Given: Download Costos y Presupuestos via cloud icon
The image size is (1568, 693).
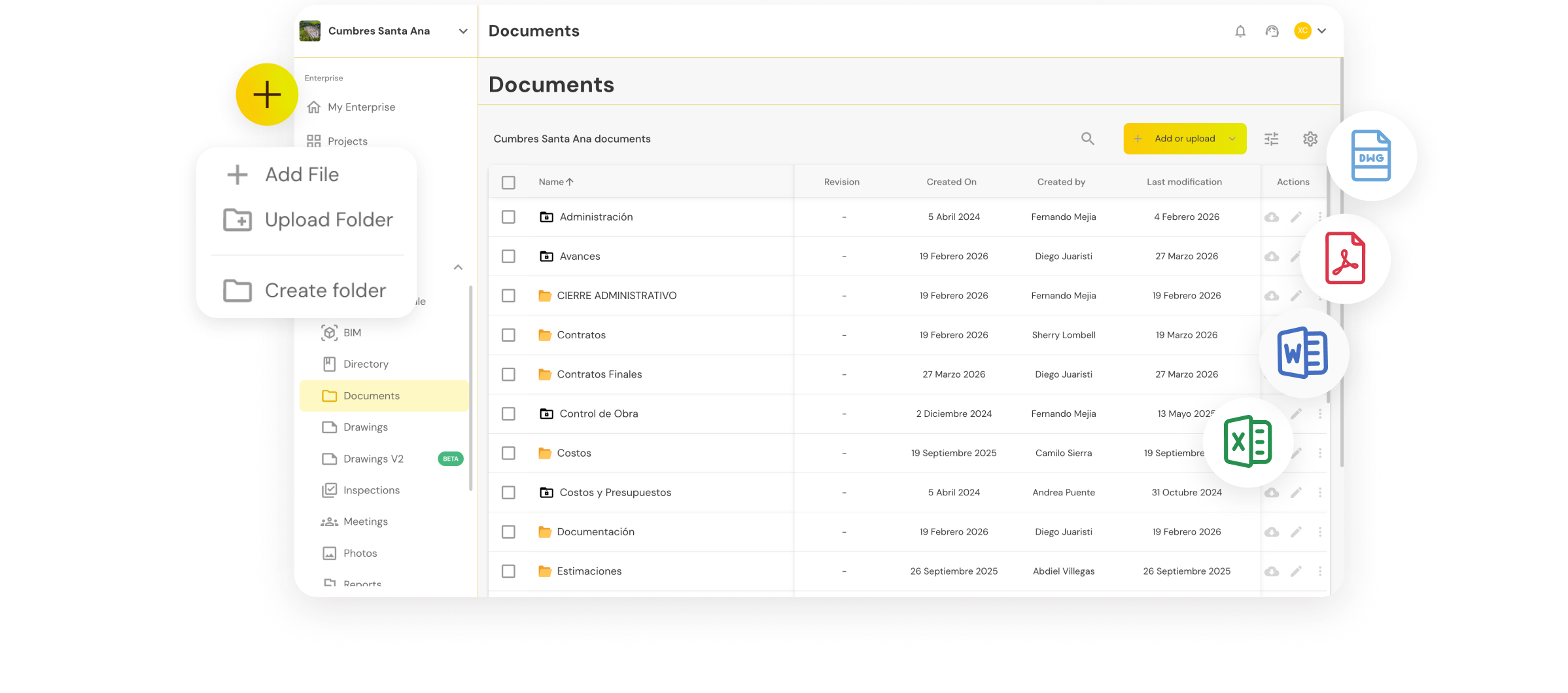Looking at the screenshot, I should coord(1272,493).
